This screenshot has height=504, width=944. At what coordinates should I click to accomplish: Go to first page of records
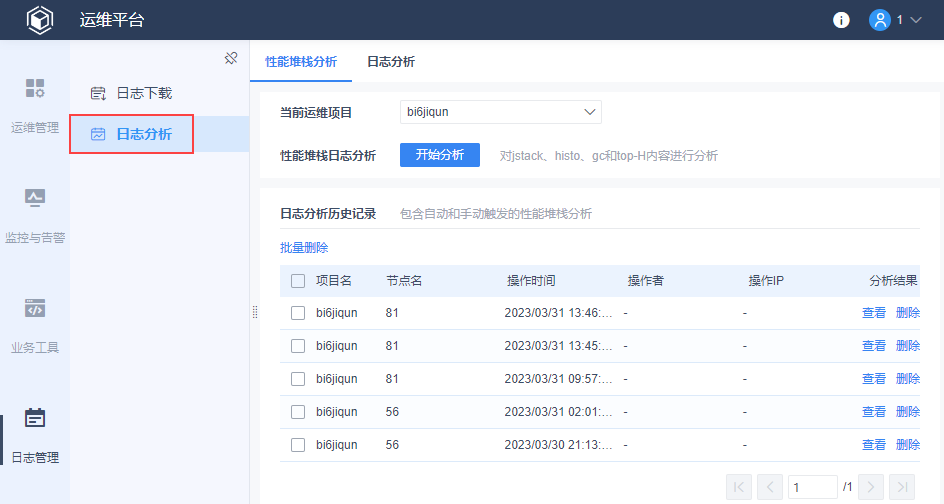tap(739, 487)
